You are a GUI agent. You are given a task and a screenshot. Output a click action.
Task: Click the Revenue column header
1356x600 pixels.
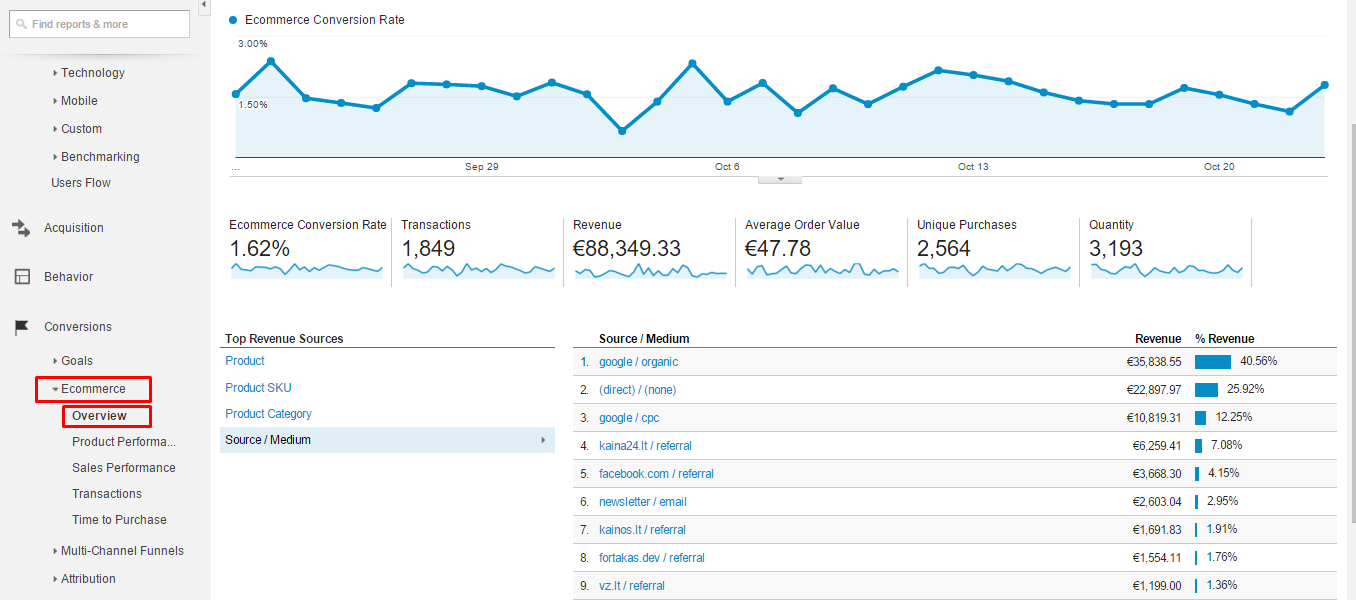1158,339
